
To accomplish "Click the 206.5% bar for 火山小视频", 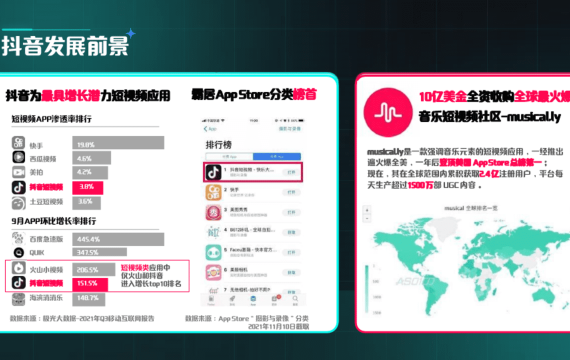I will pos(94,269).
